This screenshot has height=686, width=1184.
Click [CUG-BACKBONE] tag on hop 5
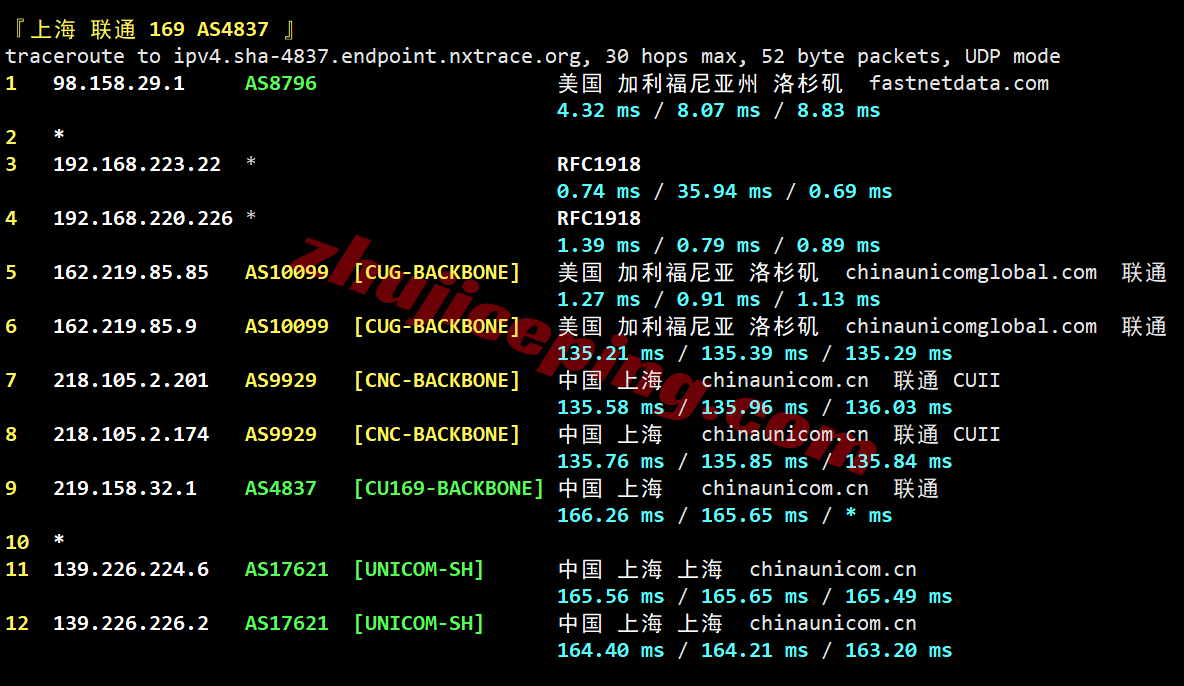(x=437, y=272)
